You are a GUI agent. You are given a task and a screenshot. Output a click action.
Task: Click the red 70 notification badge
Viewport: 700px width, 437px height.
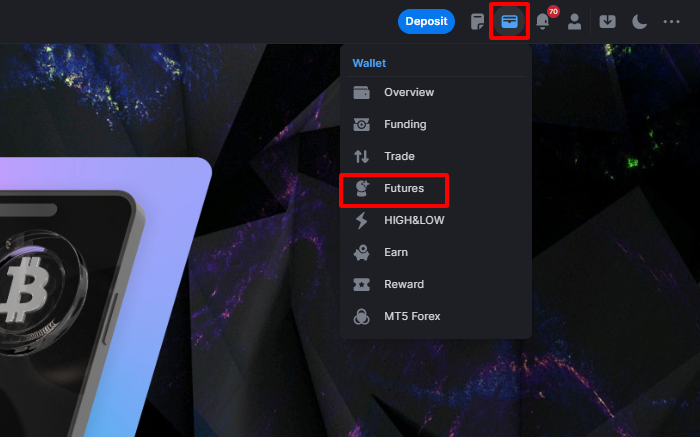coord(553,12)
